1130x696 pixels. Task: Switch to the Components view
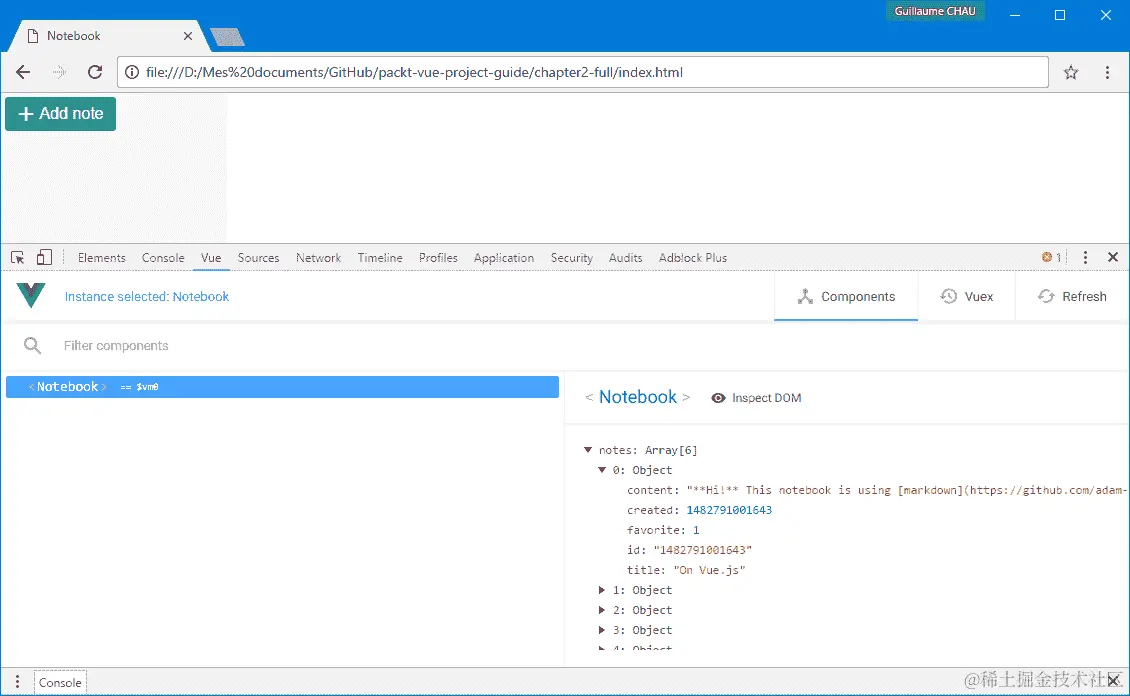pos(846,297)
